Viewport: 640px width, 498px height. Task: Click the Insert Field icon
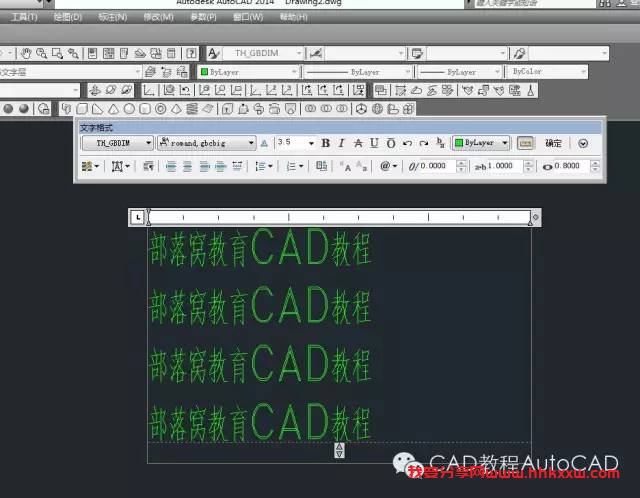[x=322, y=166]
